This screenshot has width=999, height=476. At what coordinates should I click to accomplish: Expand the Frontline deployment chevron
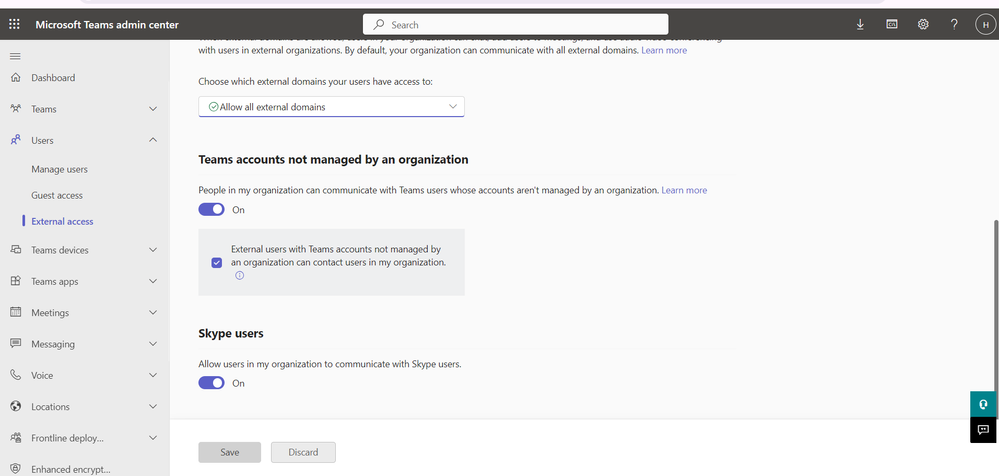[x=153, y=438]
